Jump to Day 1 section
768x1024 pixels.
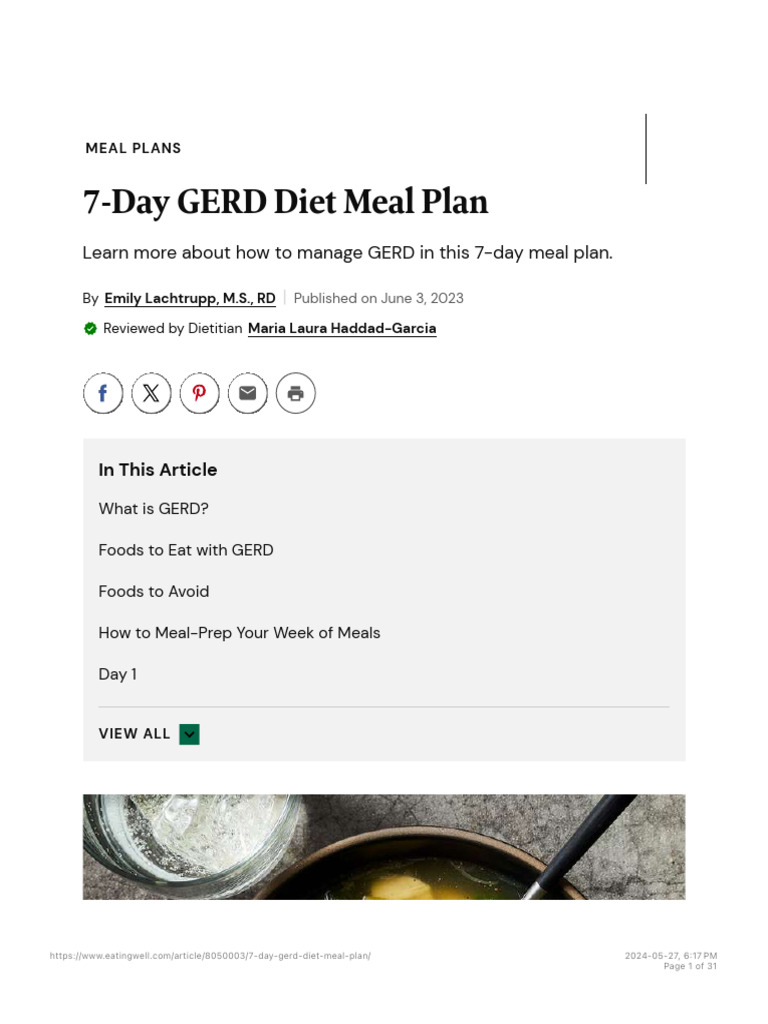(118, 674)
